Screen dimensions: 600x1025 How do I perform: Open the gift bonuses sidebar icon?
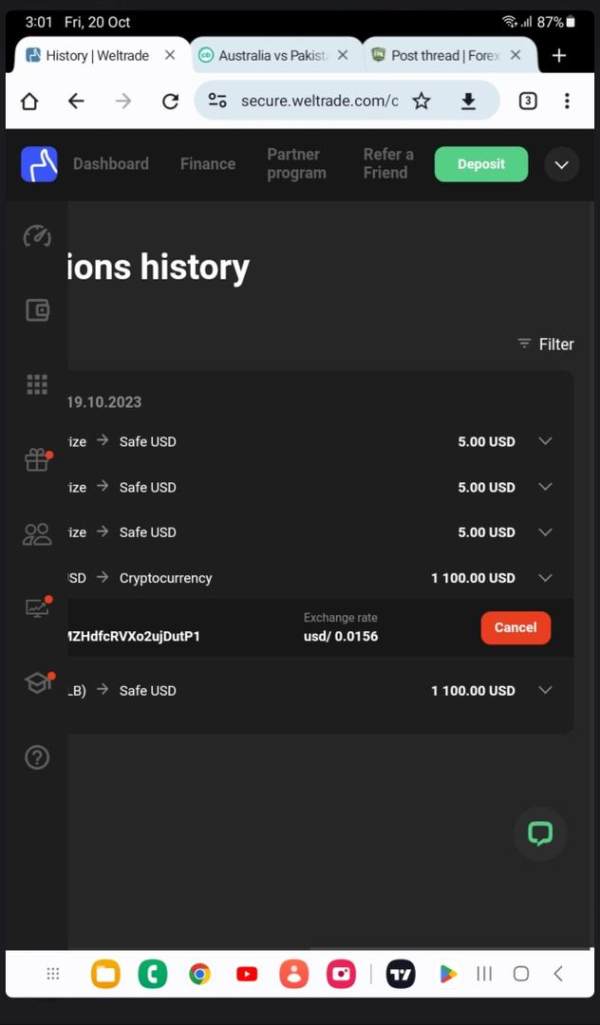point(37,459)
